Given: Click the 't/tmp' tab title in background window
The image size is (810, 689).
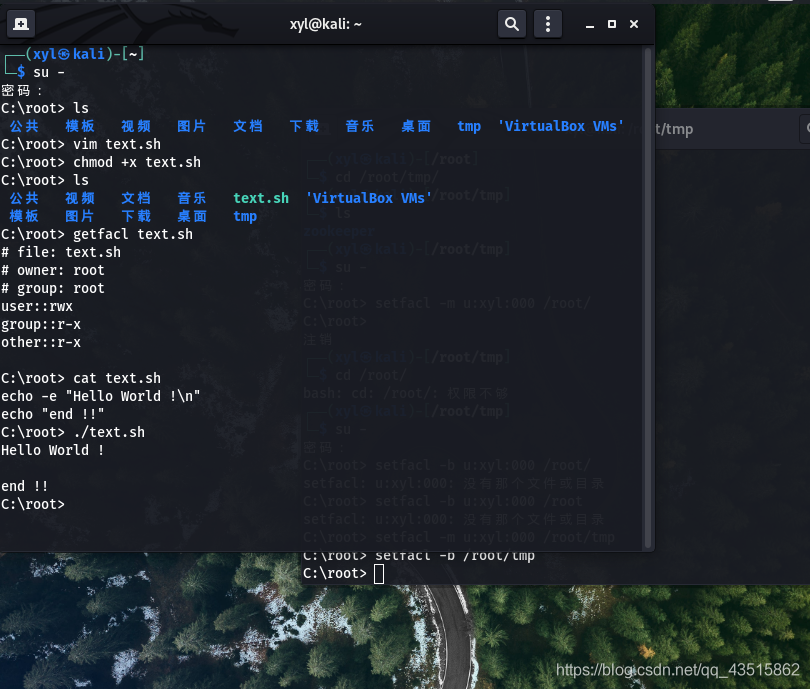Looking at the screenshot, I should pyautogui.click(x=674, y=129).
